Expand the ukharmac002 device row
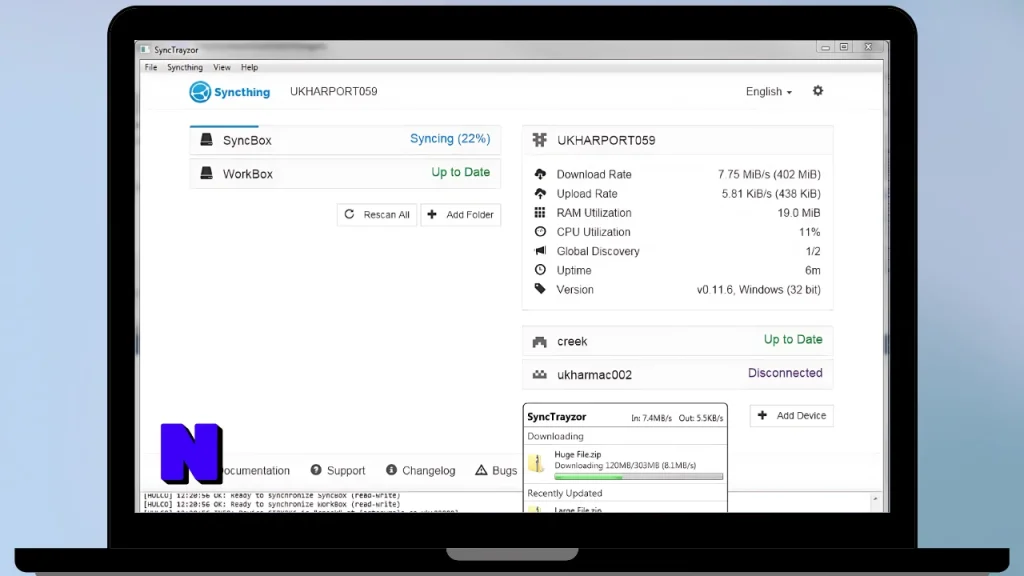The width and height of the screenshot is (1024, 576). point(677,374)
